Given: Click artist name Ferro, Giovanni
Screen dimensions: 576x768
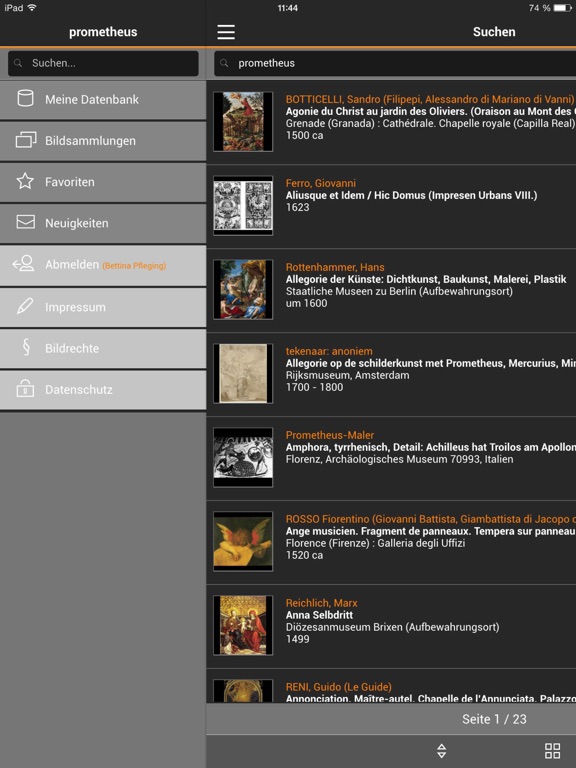Looking at the screenshot, I should (x=321, y=183).
